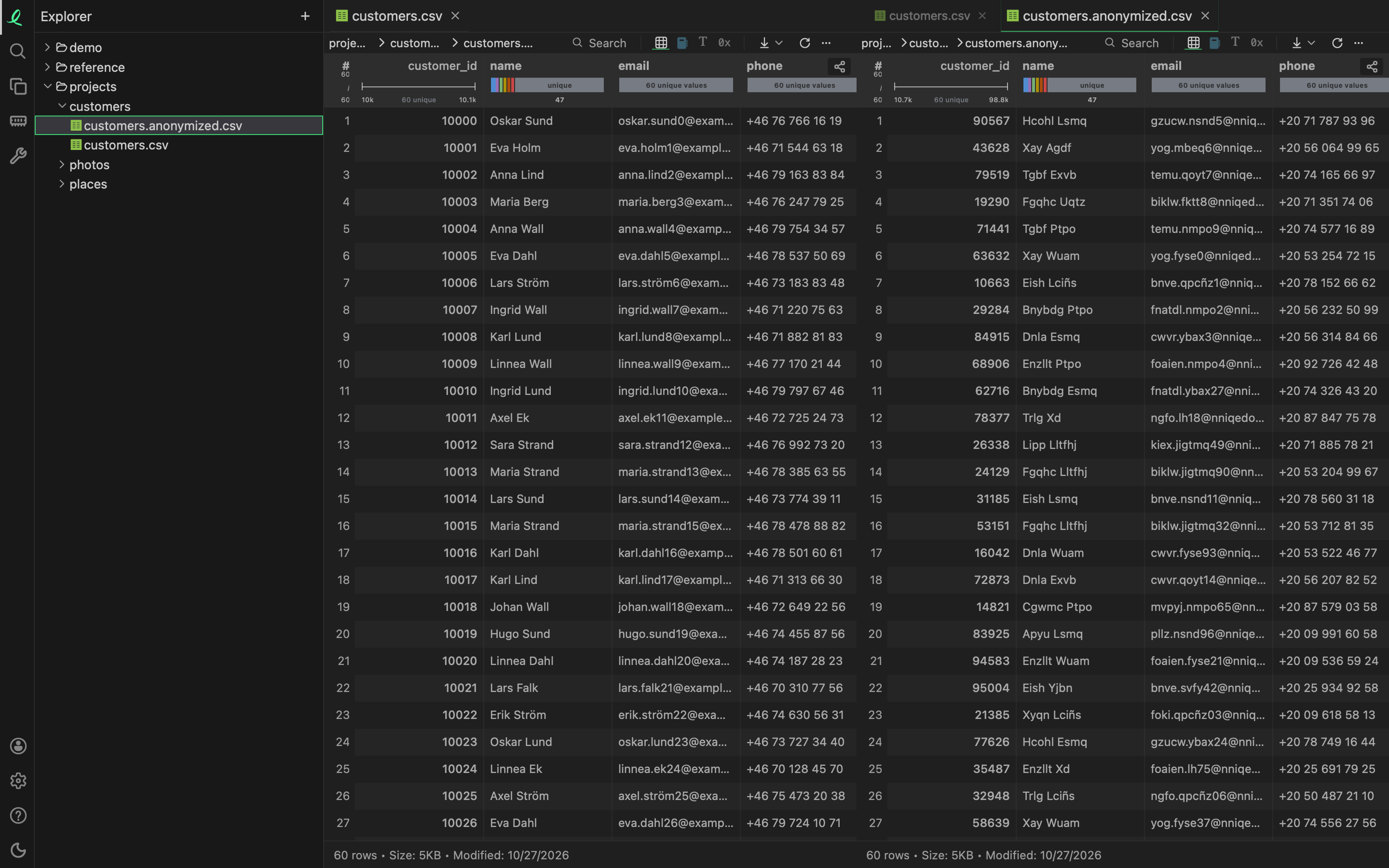
Task: Open the download dropdown arrow in the right pane
Action: (1311, 42)
